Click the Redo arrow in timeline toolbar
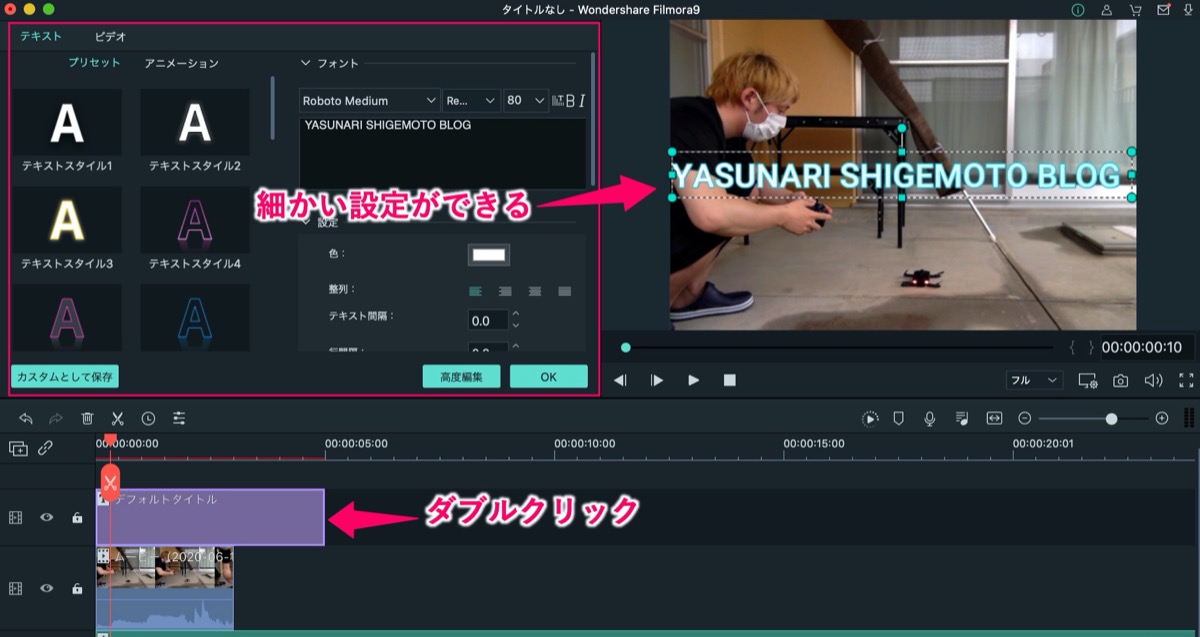 [x=56, y=418]
